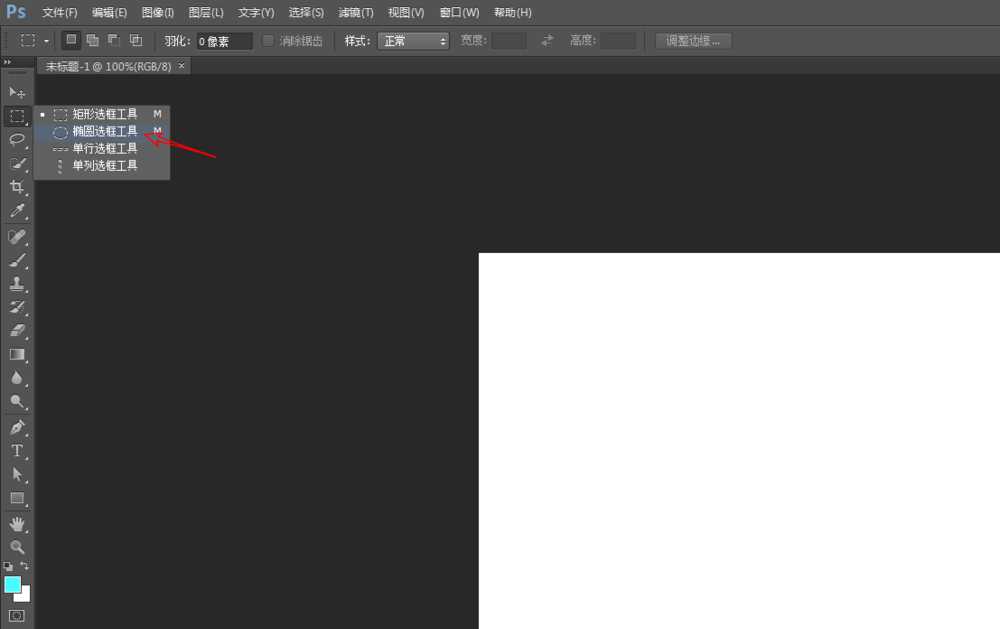Choose 椭圆选框工具 from the flyout
Image resolution: width=1000 pixels, height=629 pixels.
click(102, 131)
